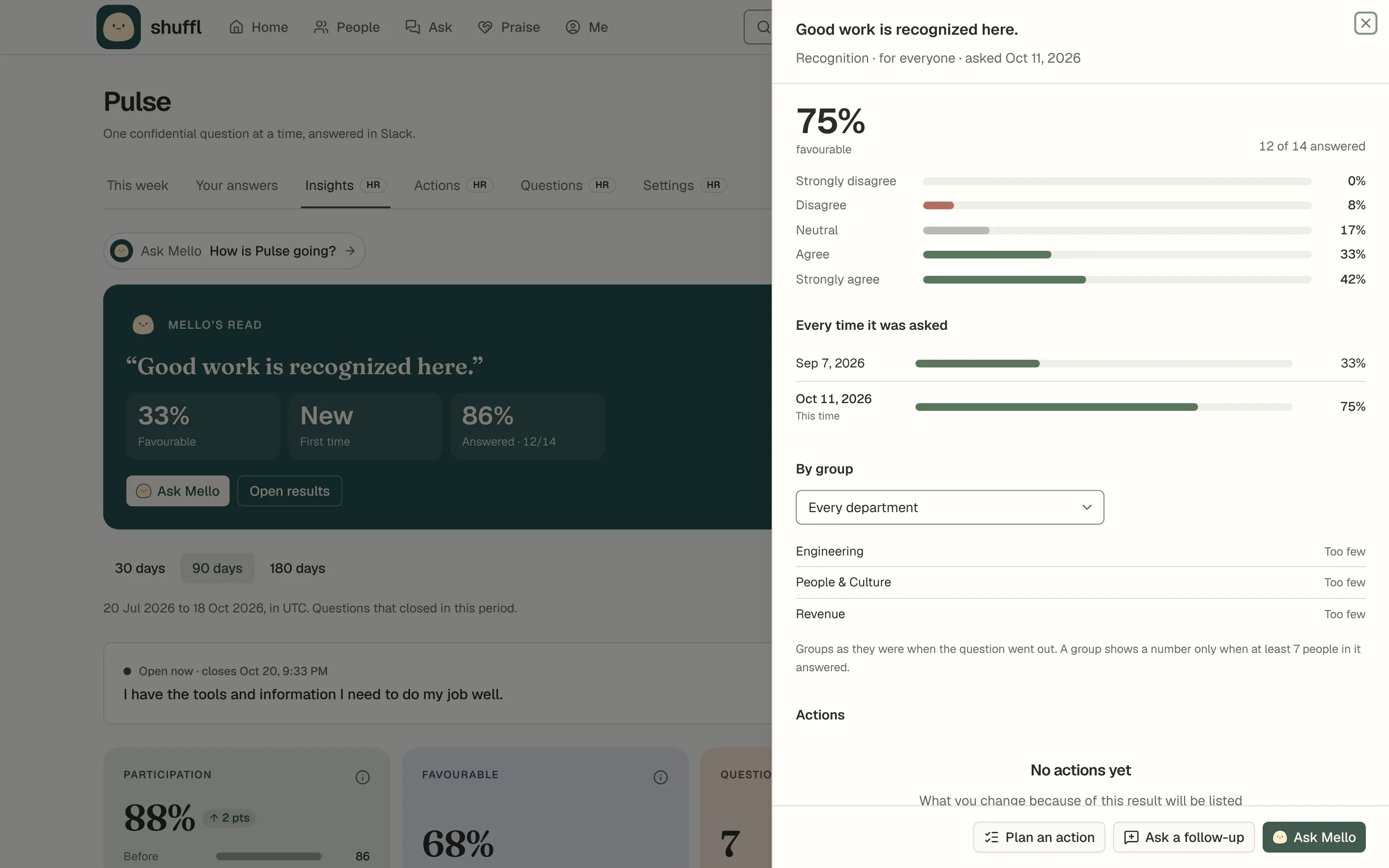Image resolution: width=1389 pixels, height=868 pixels.
Task: Click the search magnifier icon
Action: (x=763, y=27)
